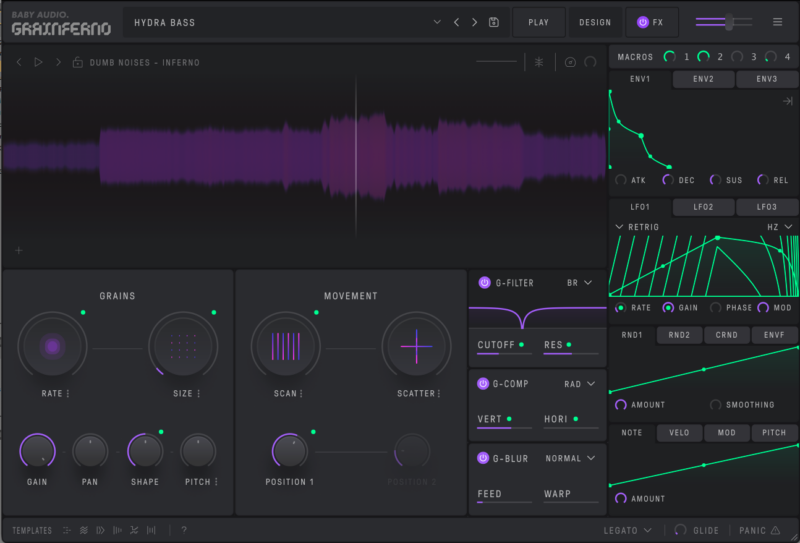Click the plus icon below waveform

(x=19, y=251)
